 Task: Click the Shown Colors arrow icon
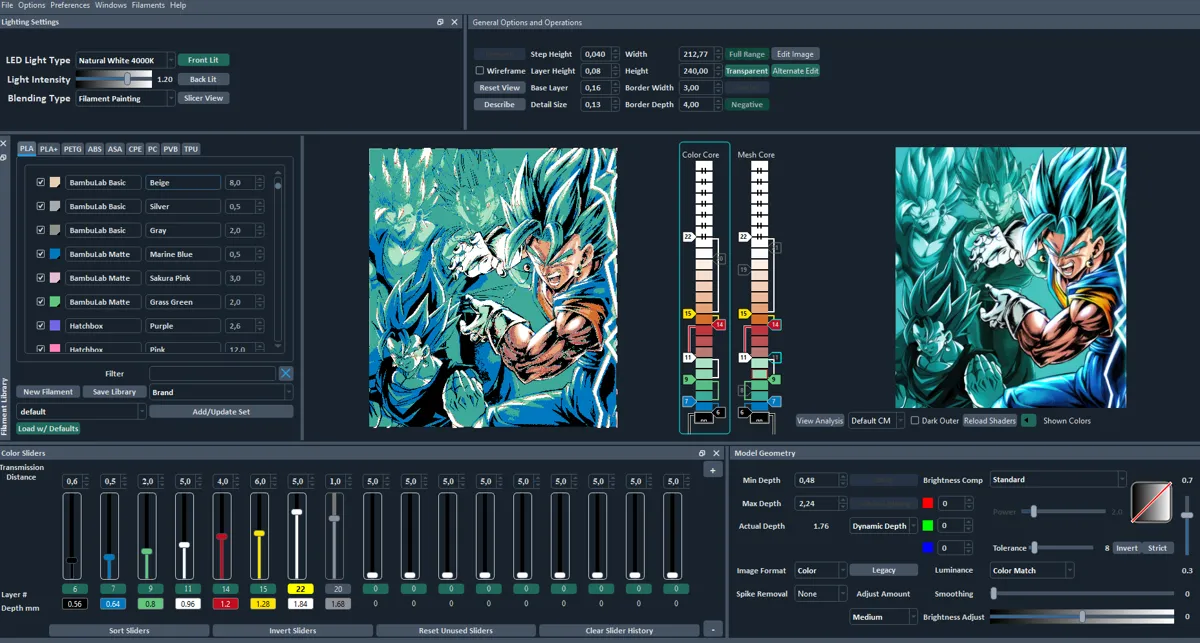coord(1028,420)
